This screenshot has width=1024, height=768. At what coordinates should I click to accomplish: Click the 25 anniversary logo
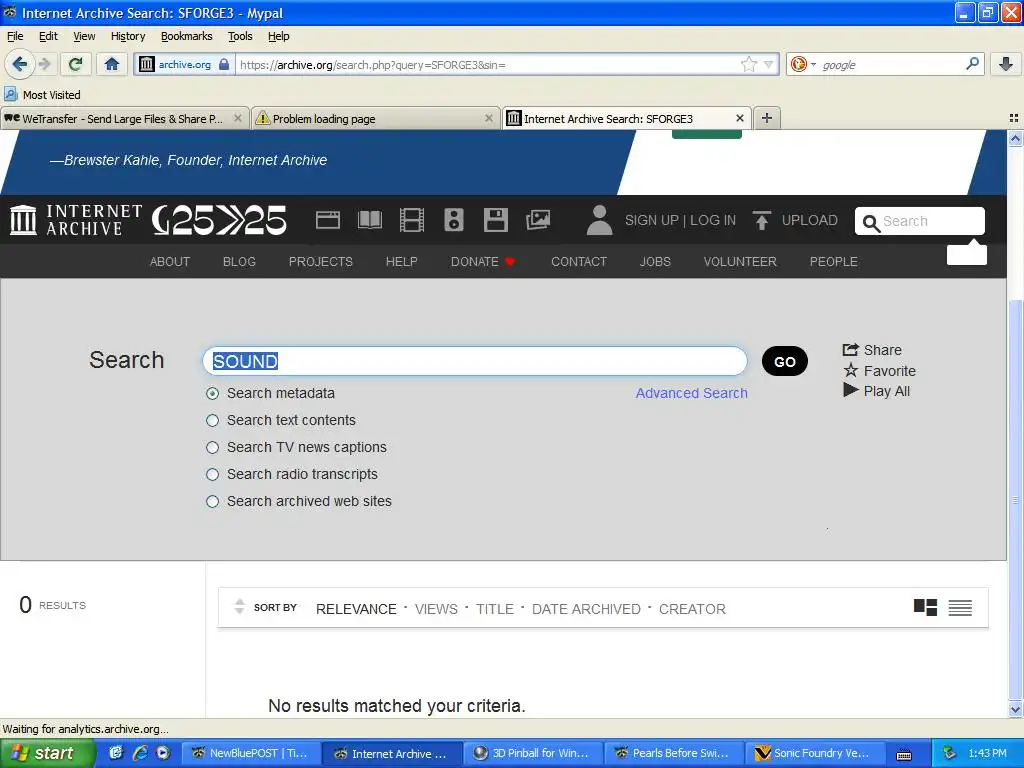tap(219, 220)
